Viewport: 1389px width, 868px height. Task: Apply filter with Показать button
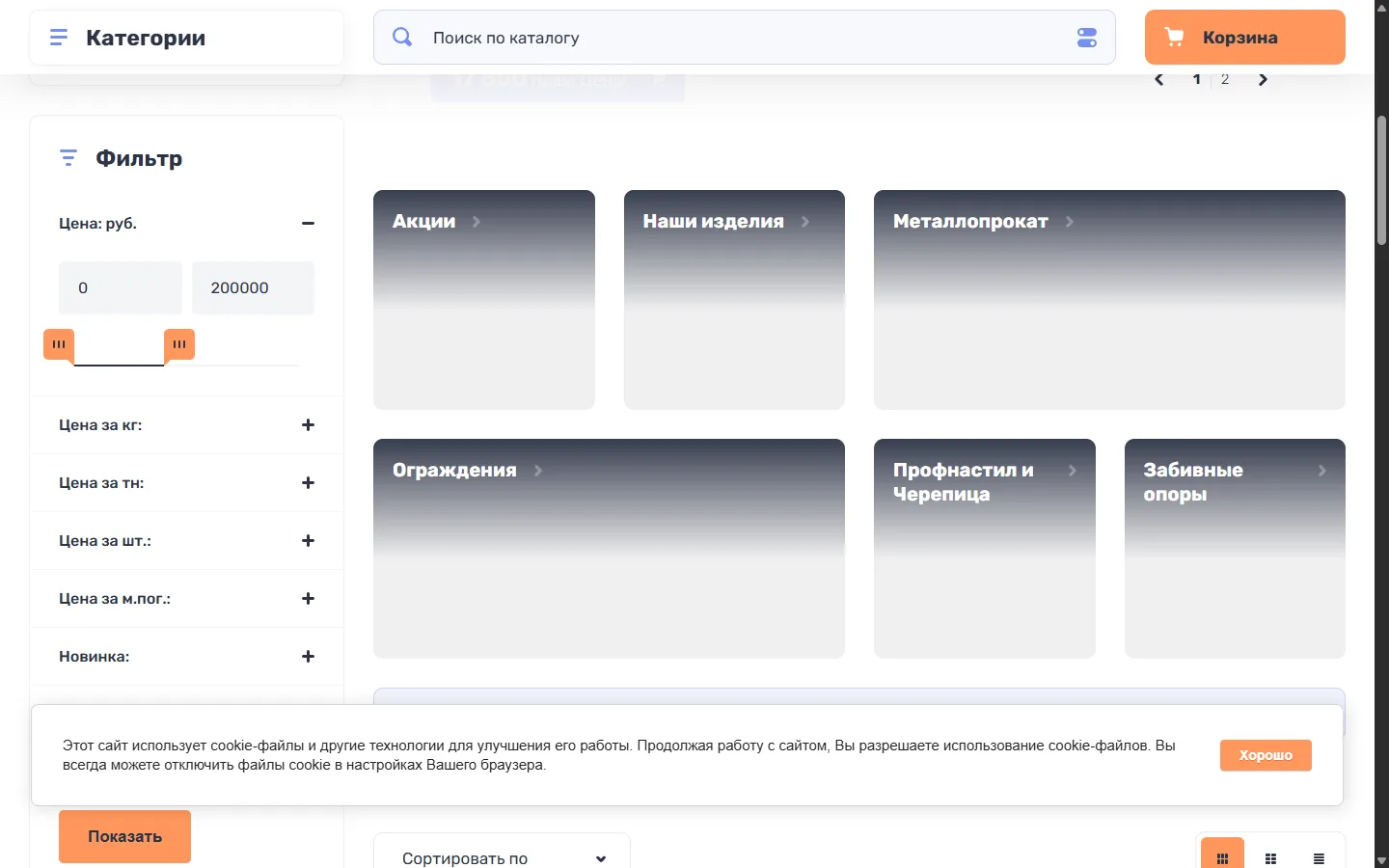pos(124,836)
